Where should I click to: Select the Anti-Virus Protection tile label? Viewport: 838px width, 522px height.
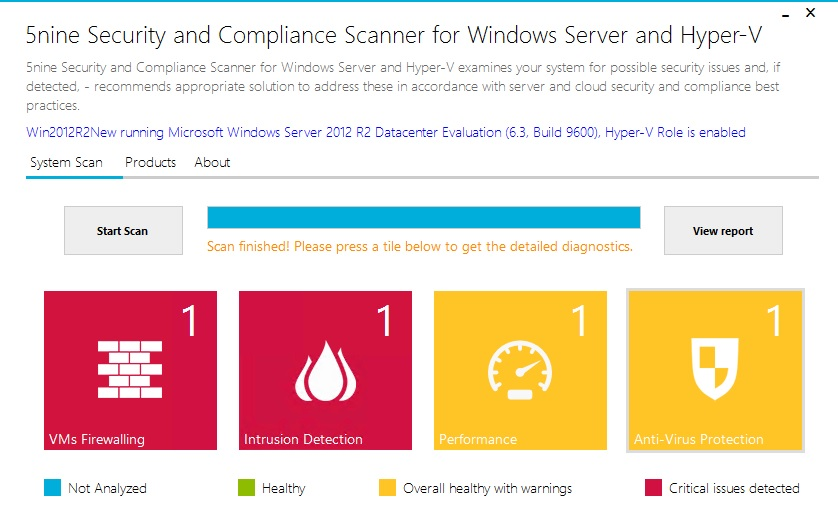pos(698,439)
